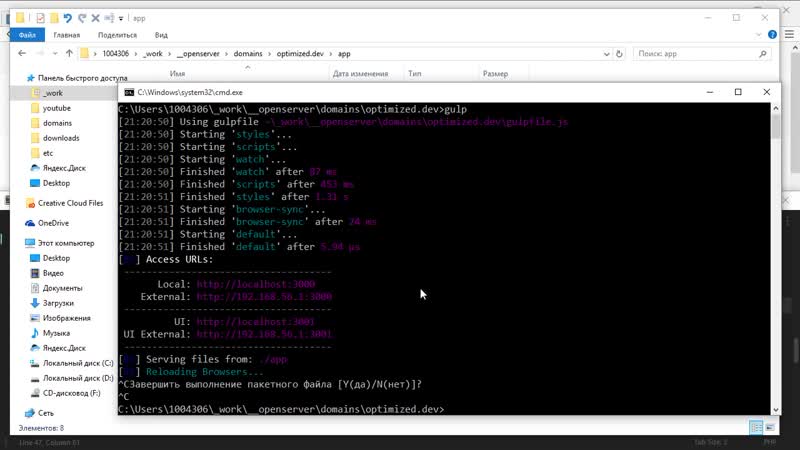Sort by the Дата изменения column header

360,74
